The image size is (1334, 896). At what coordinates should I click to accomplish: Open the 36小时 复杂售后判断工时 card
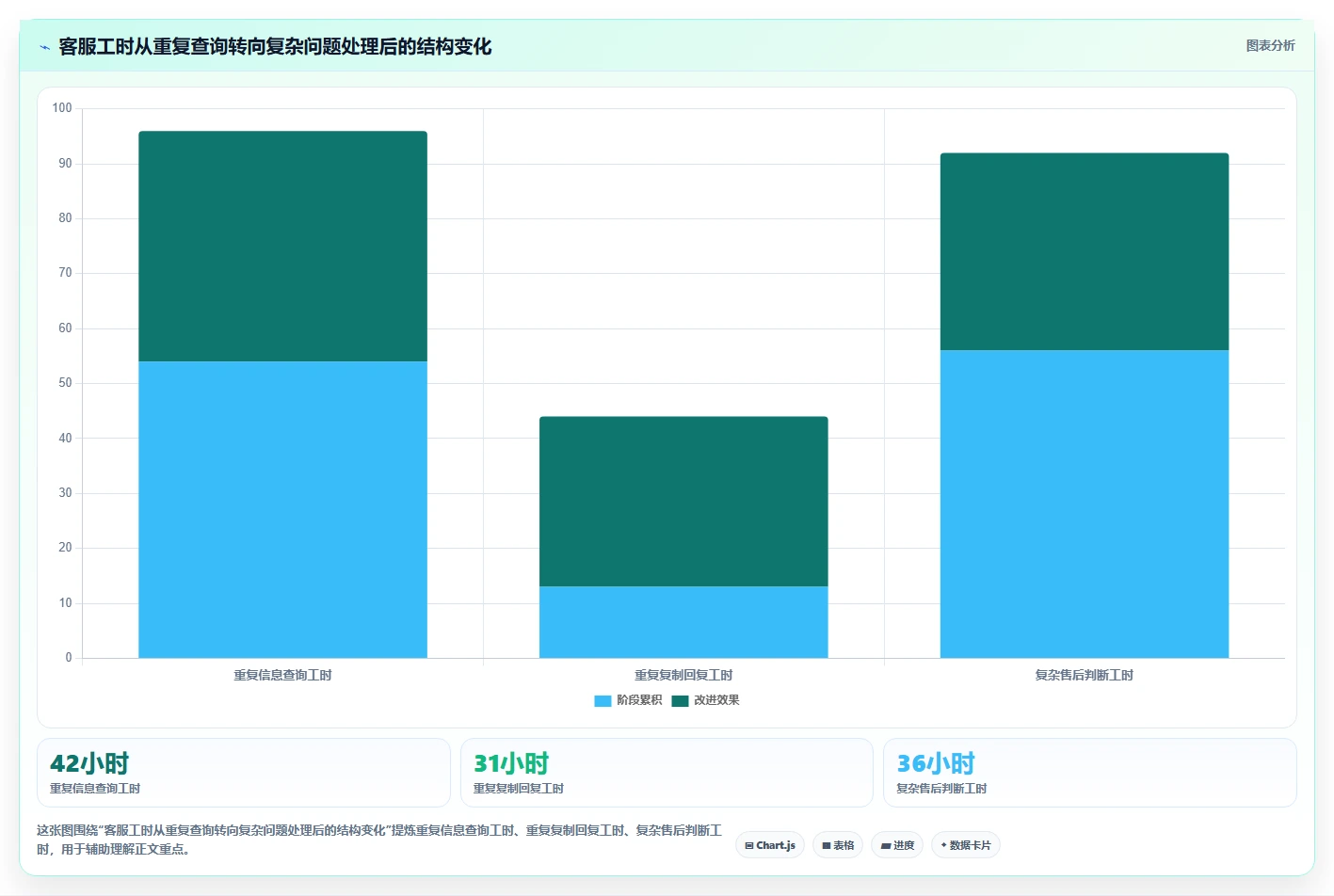(x=1090, y=773)
